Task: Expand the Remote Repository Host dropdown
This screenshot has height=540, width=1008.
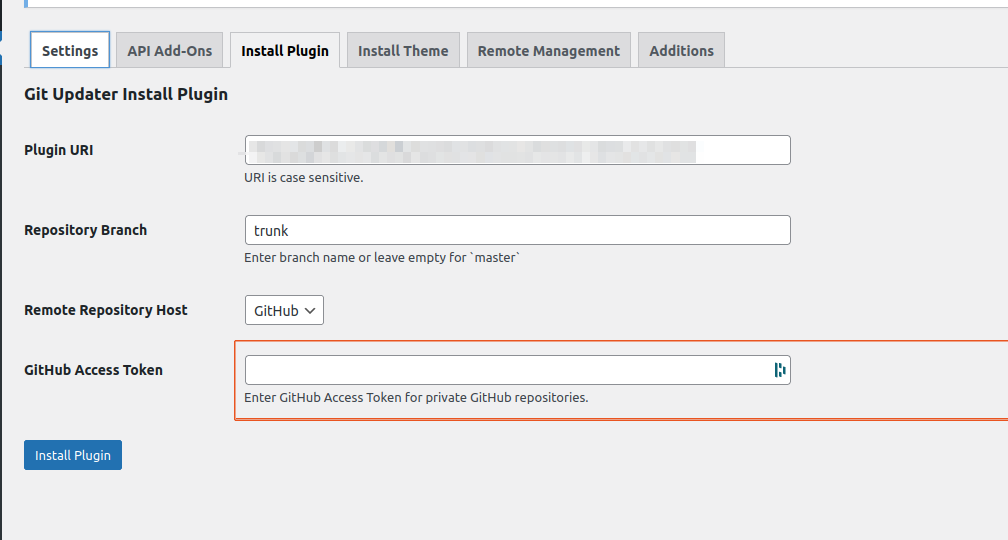Action: pyautogui.click(x=284, y=311)
